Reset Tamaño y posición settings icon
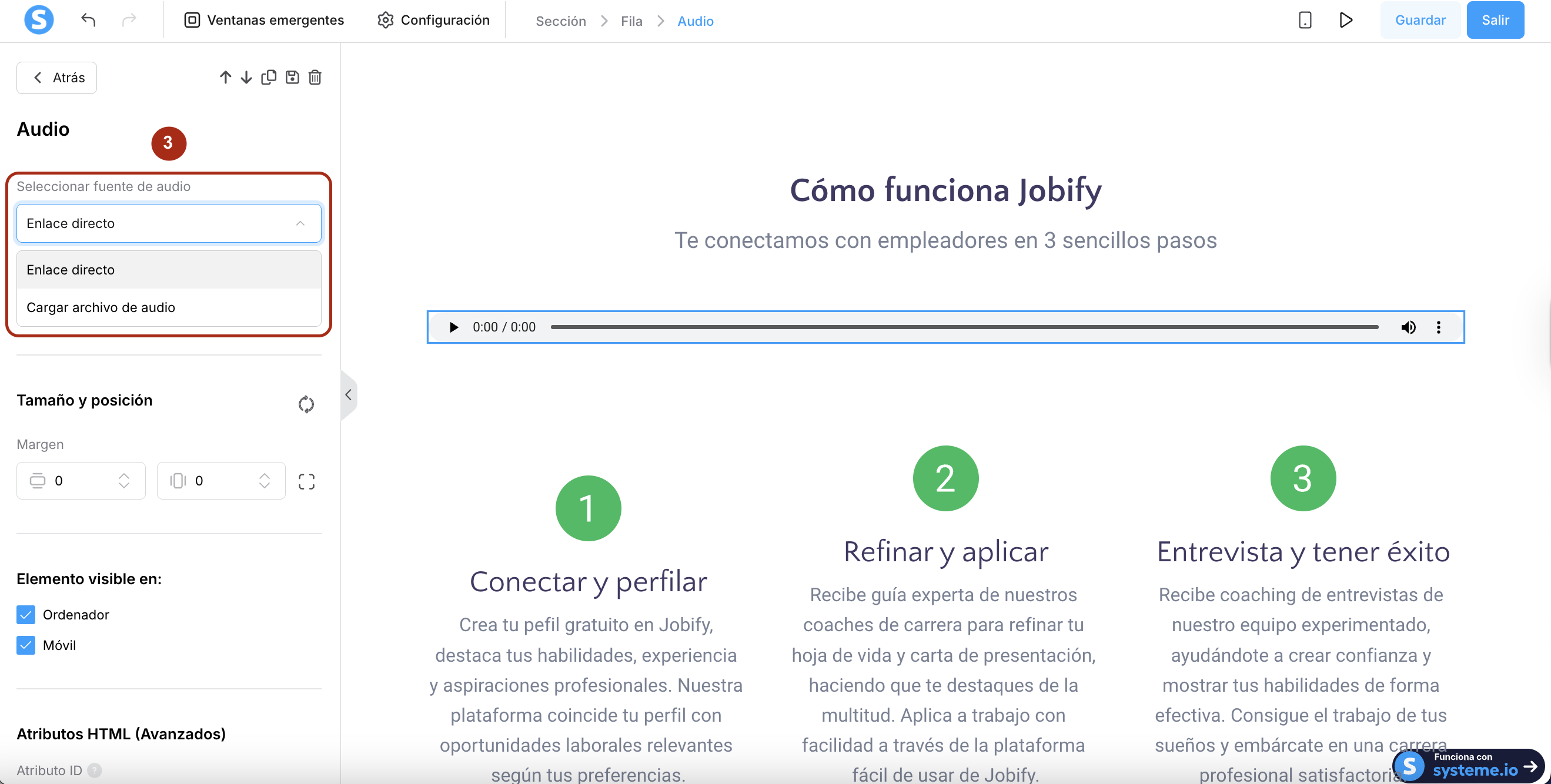The image size is (1551, 784). click(306, 404)
